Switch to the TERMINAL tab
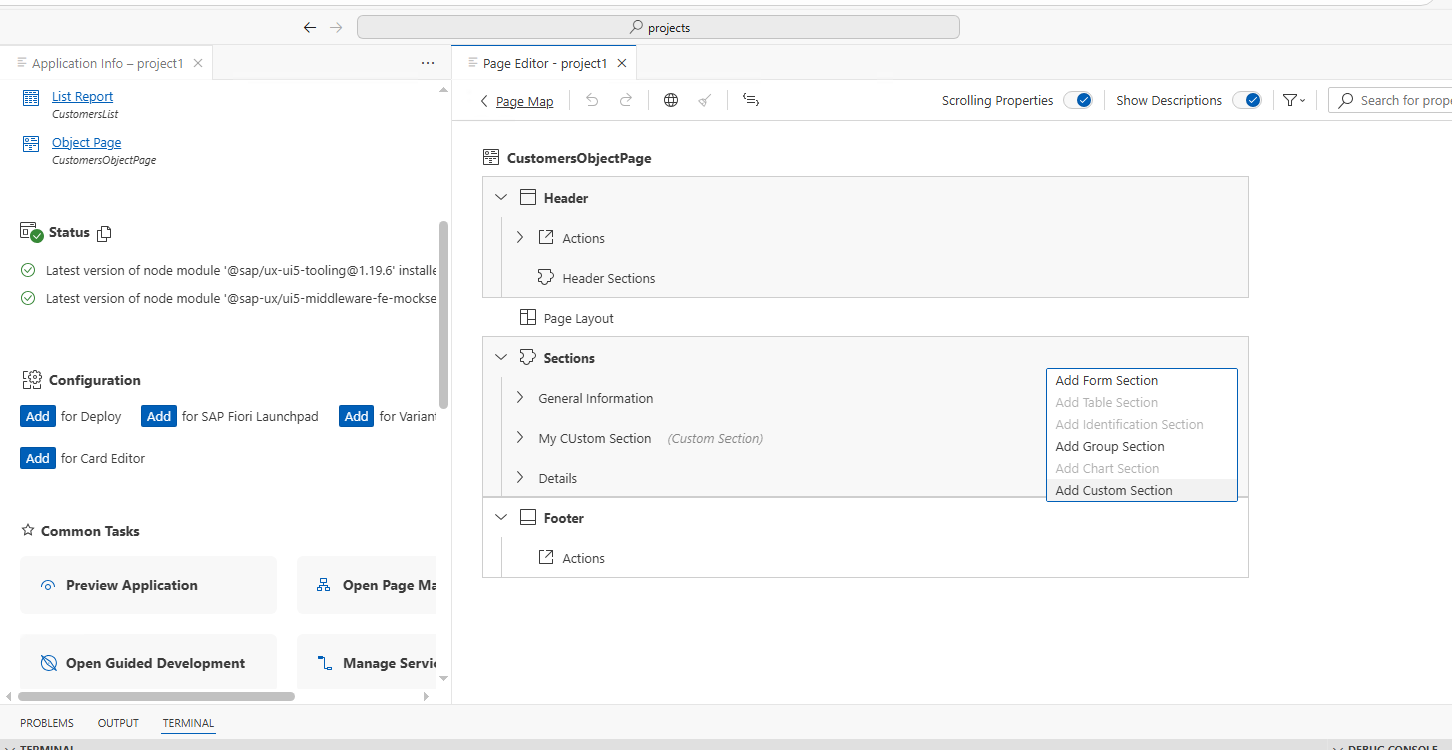1452x750 pixels. (188, 723)
